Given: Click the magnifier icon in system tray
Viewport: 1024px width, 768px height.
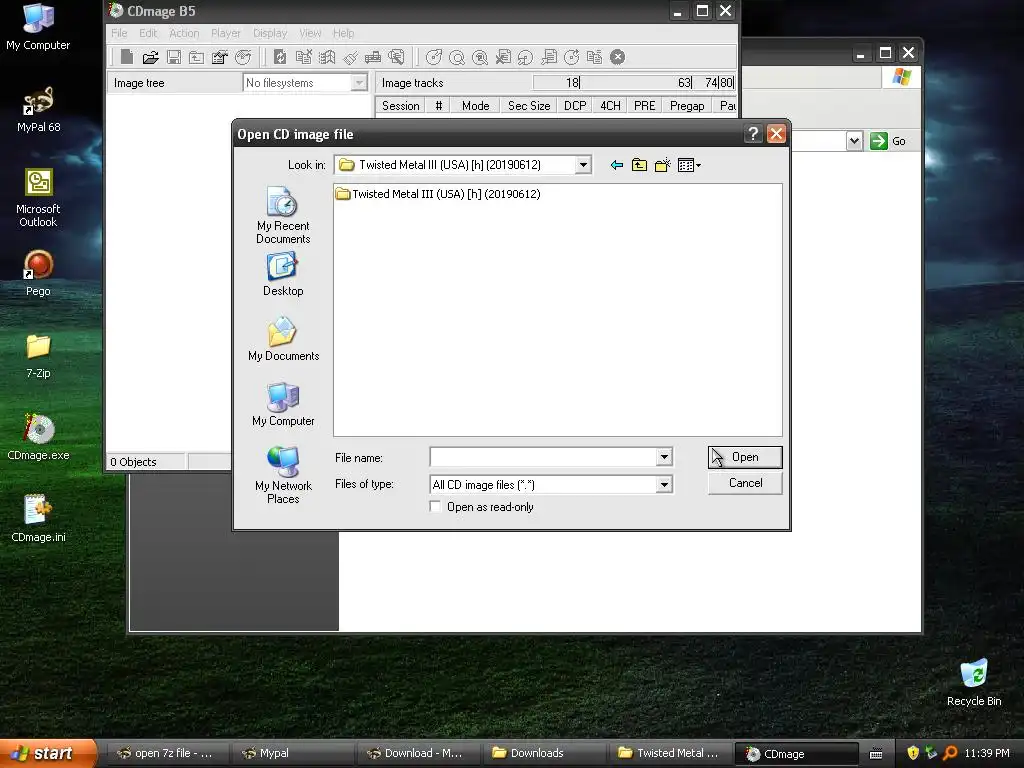Looking at the screenshot, I should pyautogui.click(x=950, y=753).
